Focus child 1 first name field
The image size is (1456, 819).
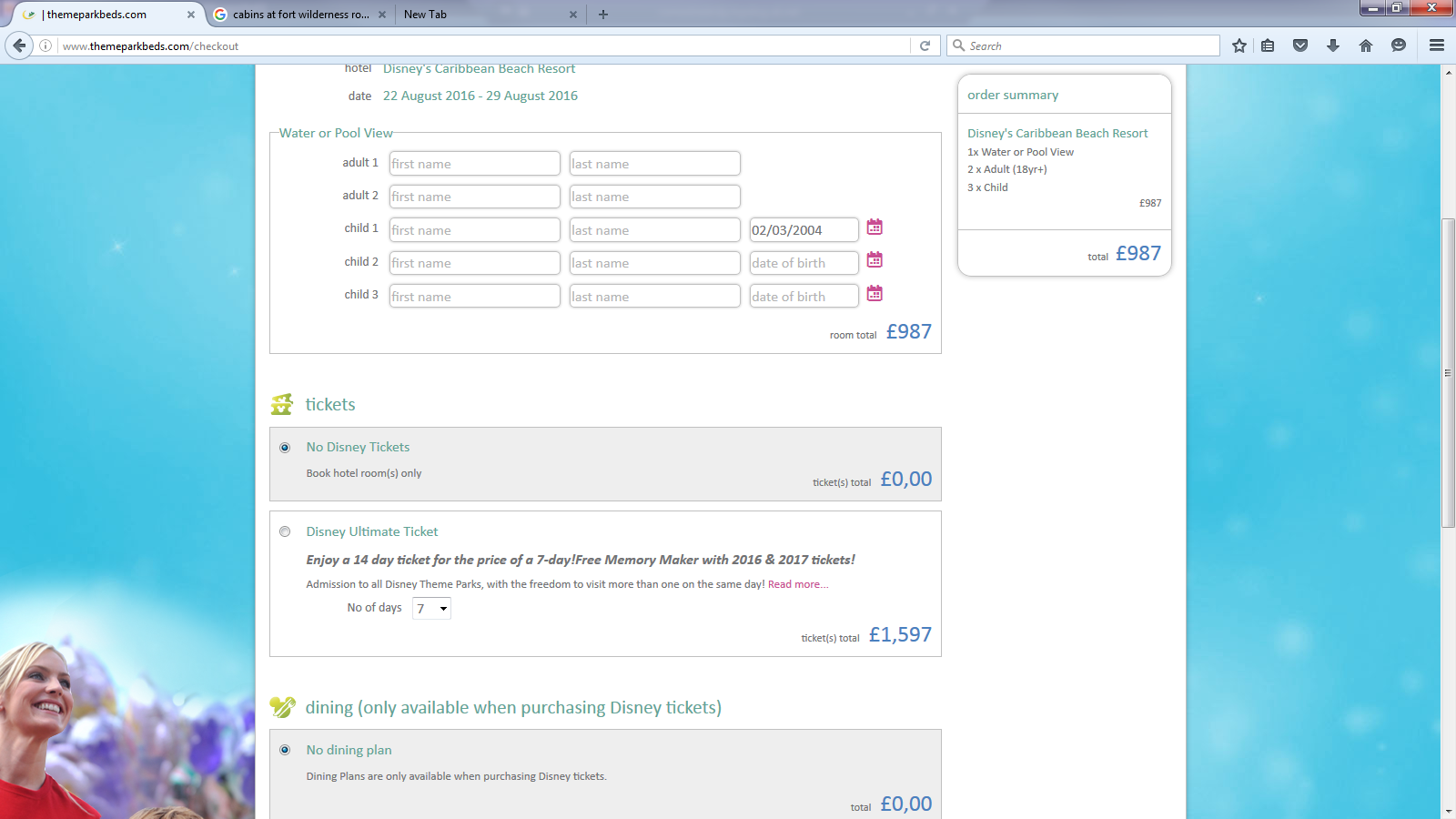point(474,230)
